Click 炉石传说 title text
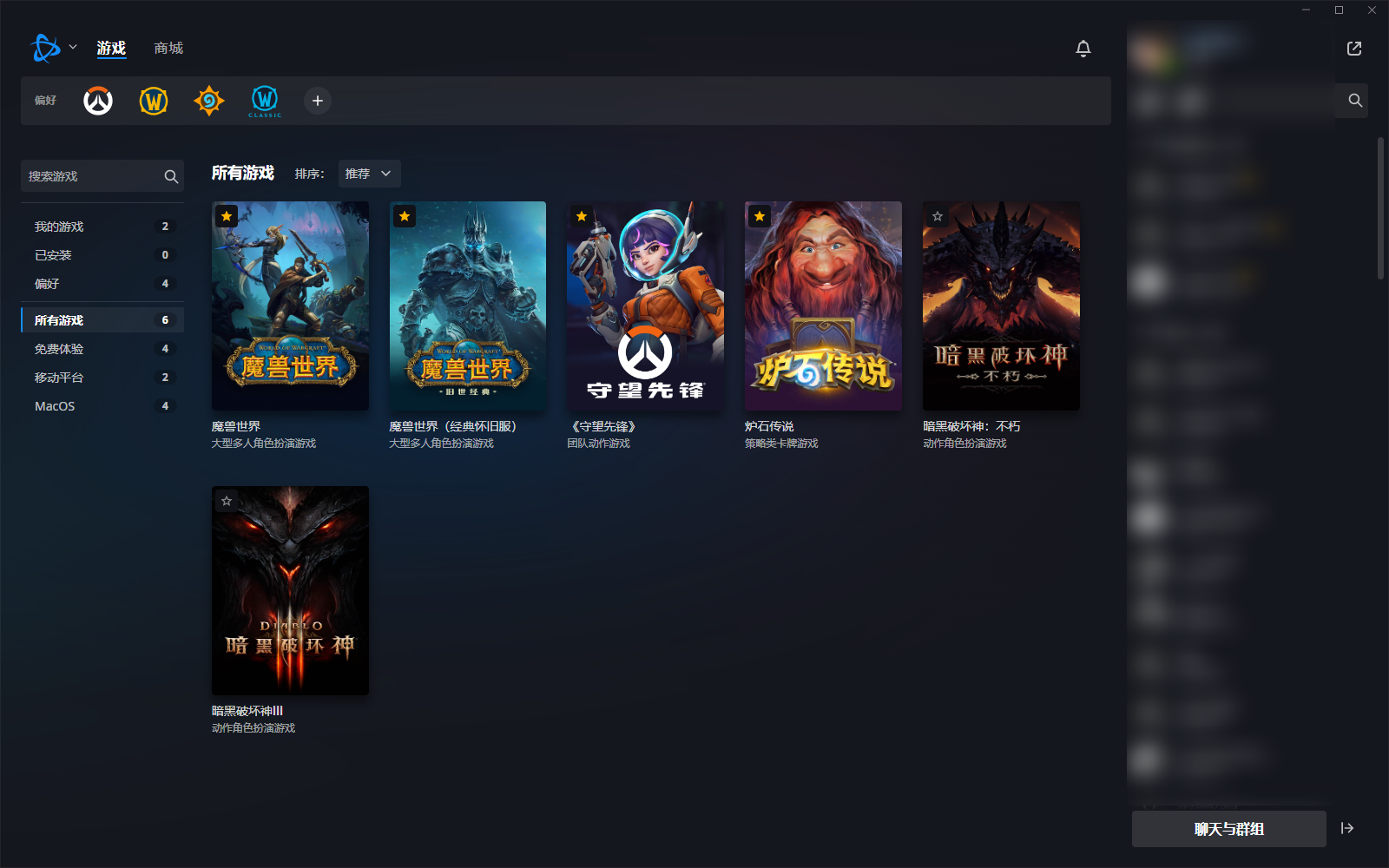Image resolution: width=1389 pixels, height=868 pixels. point(769,426)
